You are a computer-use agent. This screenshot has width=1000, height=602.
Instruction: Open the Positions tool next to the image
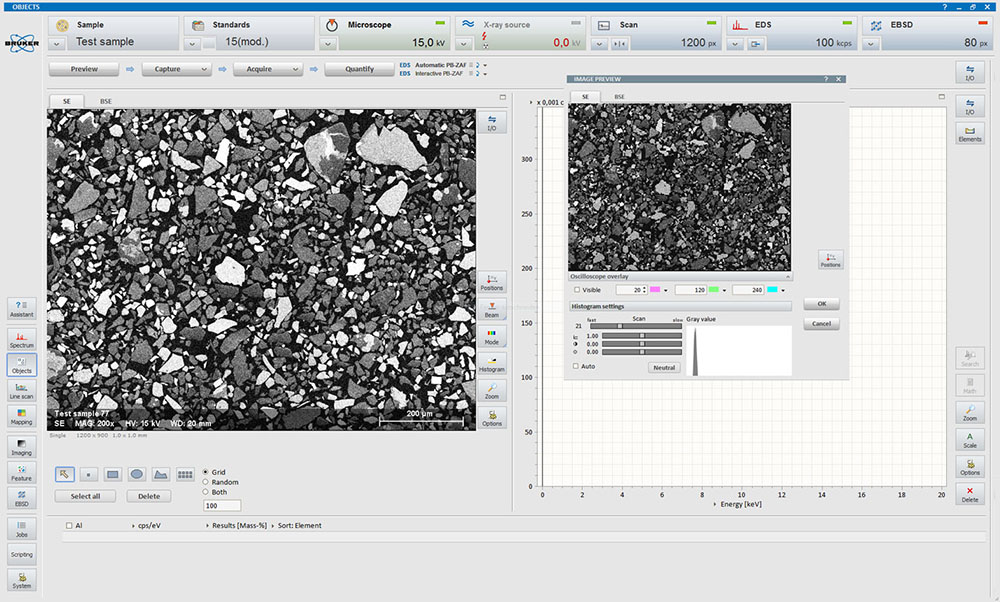(x=491, y=283)
